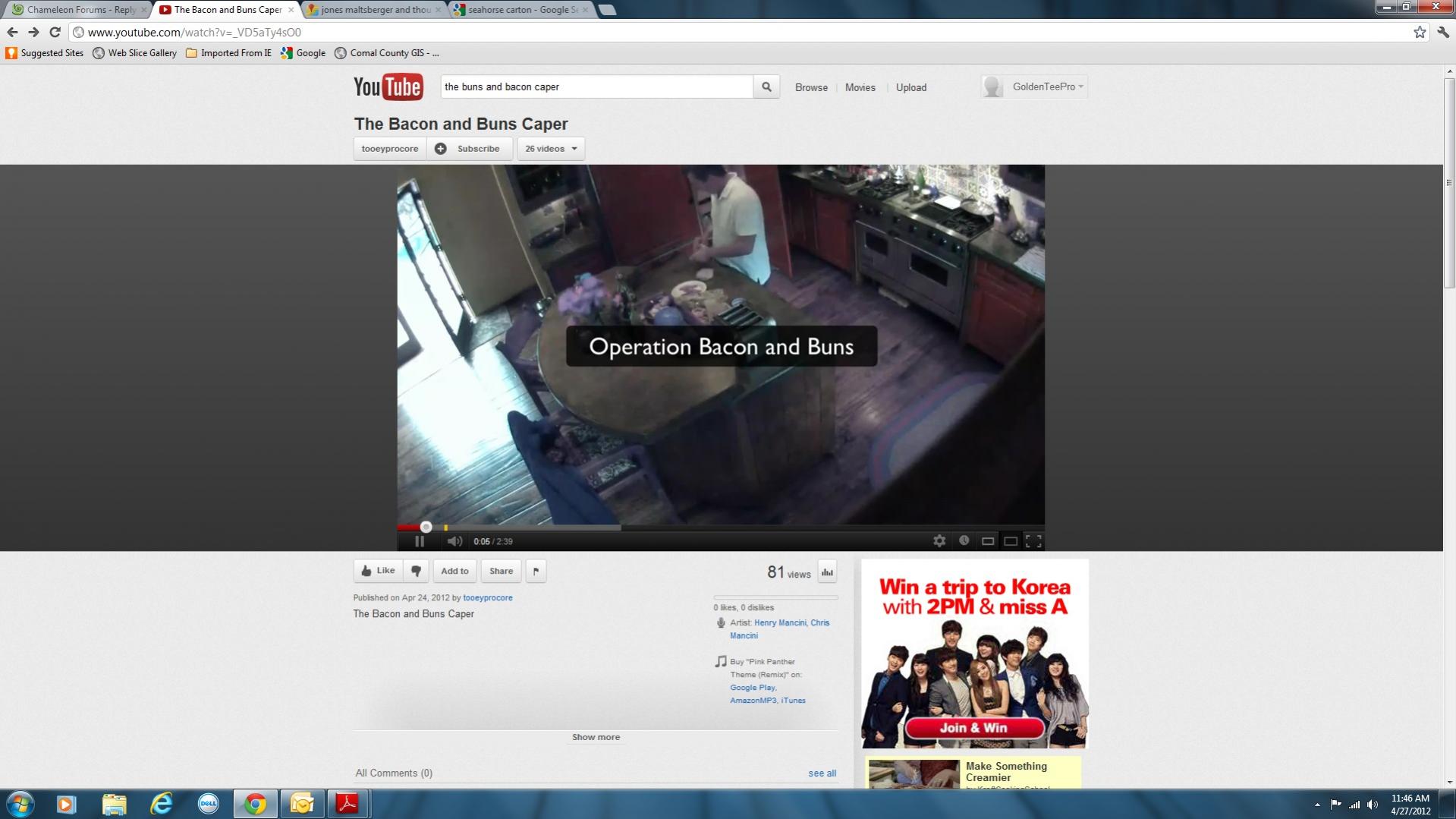Image resolution: width=1456 pixels, height=819 pixels.
Task: Mute the video volume speaker icon
Action: pyautogui.click(x=454, y=541)
